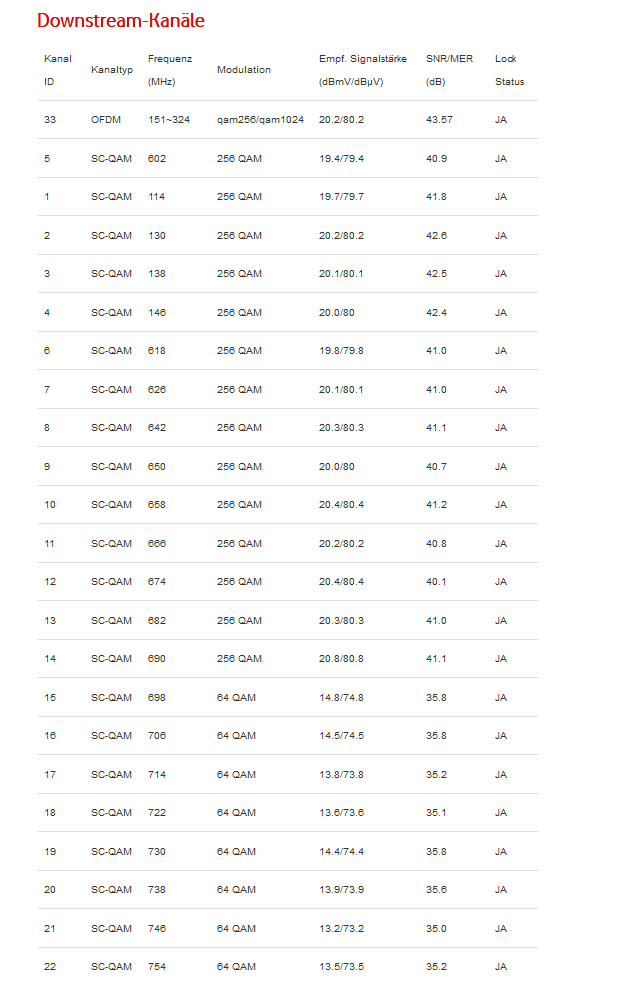The width and height of the screenshot is (636, 982).
Task: Click the Kanaltyp column header
Action: click(x=111, y=70)
